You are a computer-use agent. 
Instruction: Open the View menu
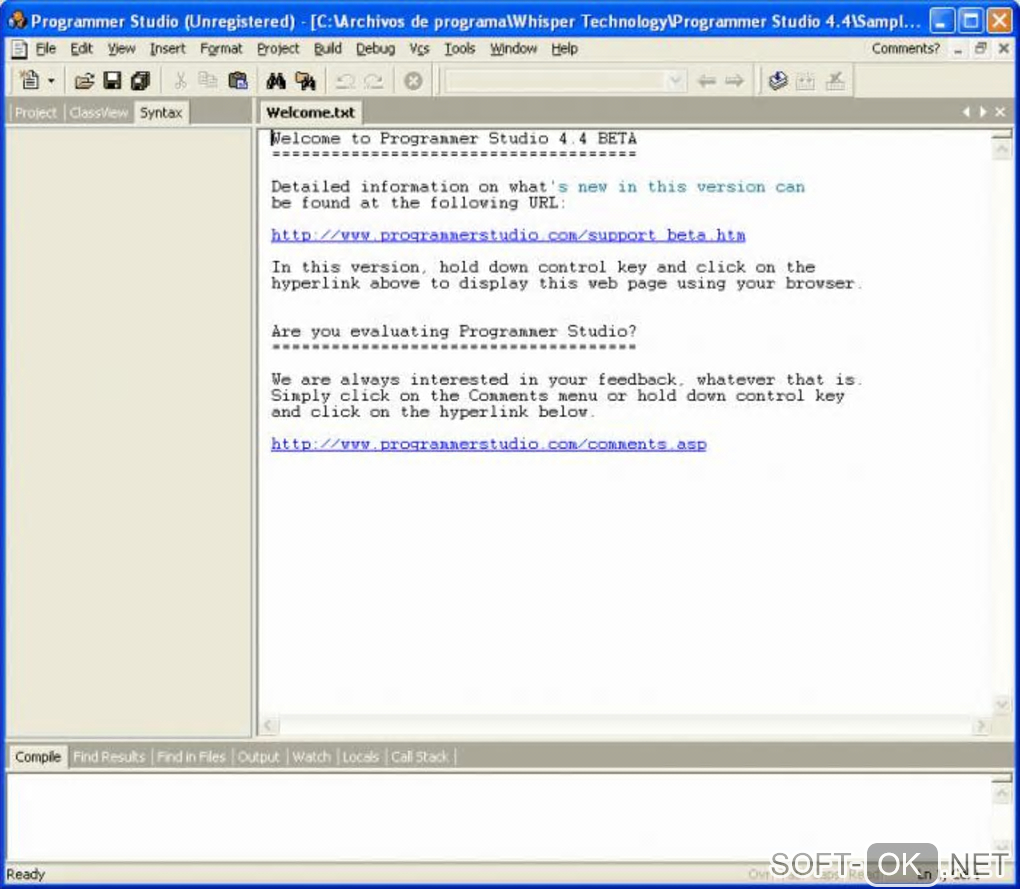click(x=122, y=49)
